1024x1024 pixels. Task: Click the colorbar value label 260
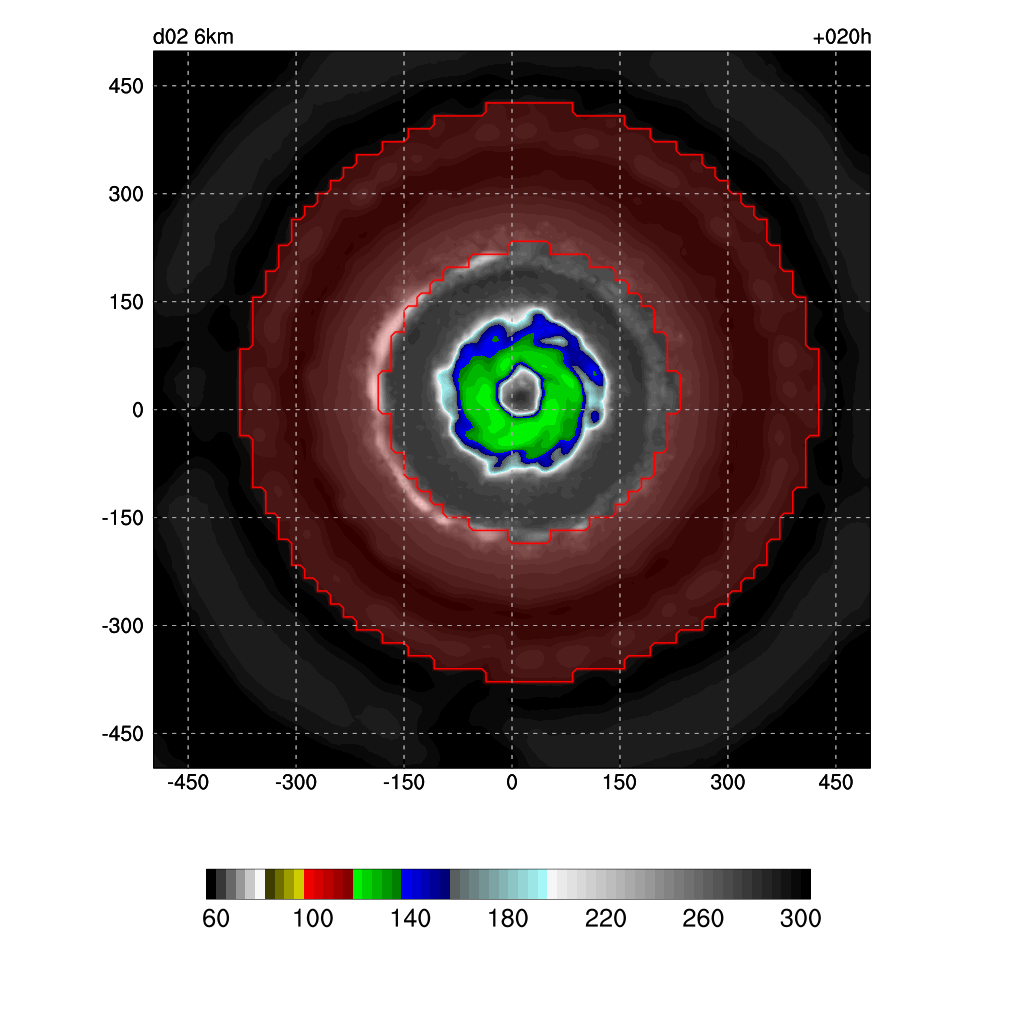703,919
